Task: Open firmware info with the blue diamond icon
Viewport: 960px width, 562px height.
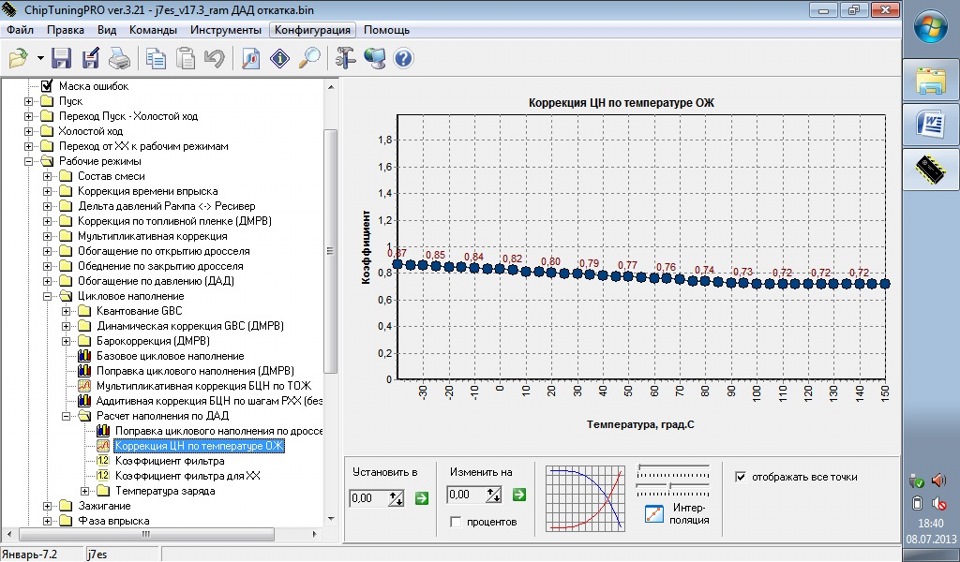Action: click(x=280, y=59)
